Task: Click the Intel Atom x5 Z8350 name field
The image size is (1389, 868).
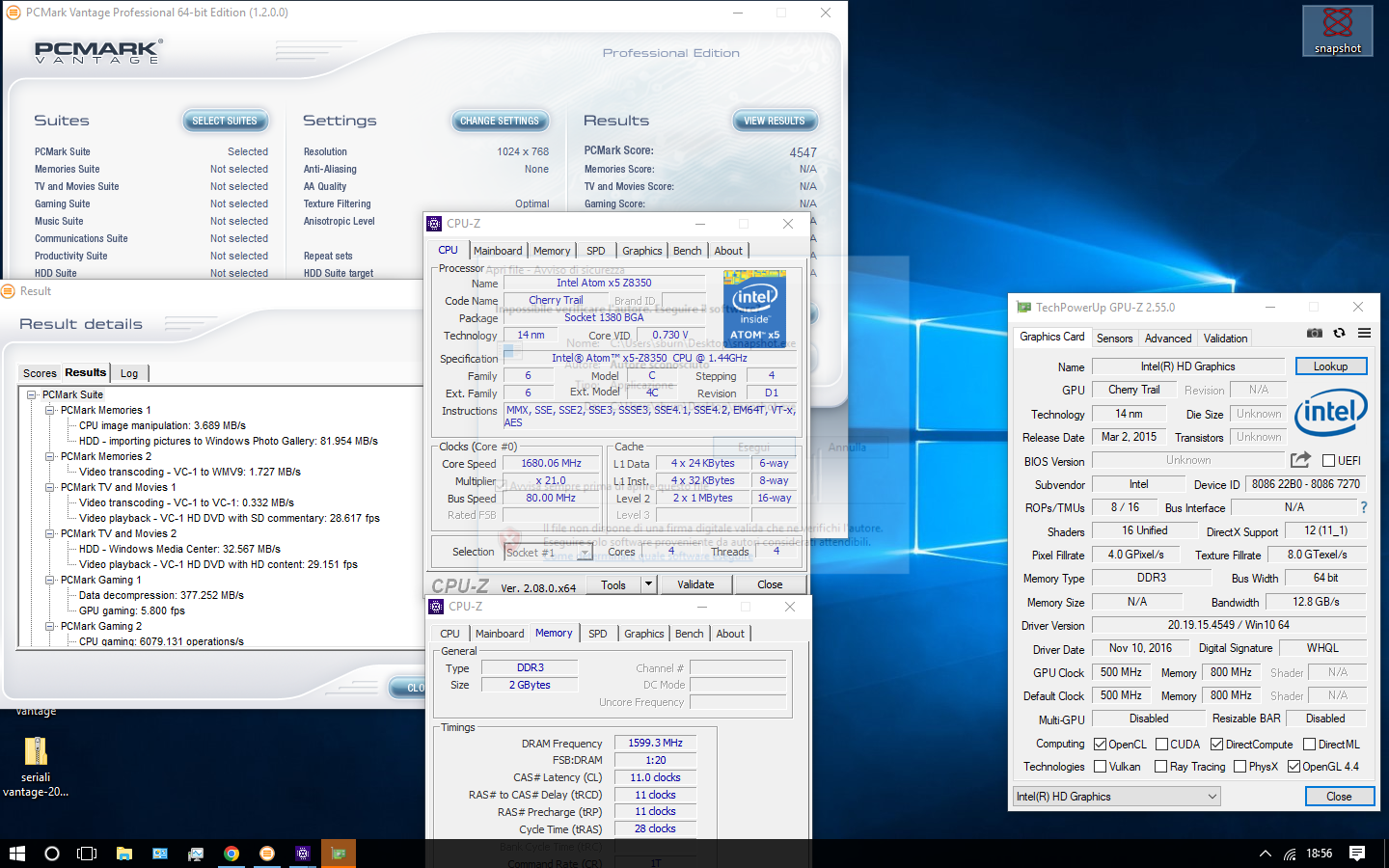Action: [x=604, y=283]
